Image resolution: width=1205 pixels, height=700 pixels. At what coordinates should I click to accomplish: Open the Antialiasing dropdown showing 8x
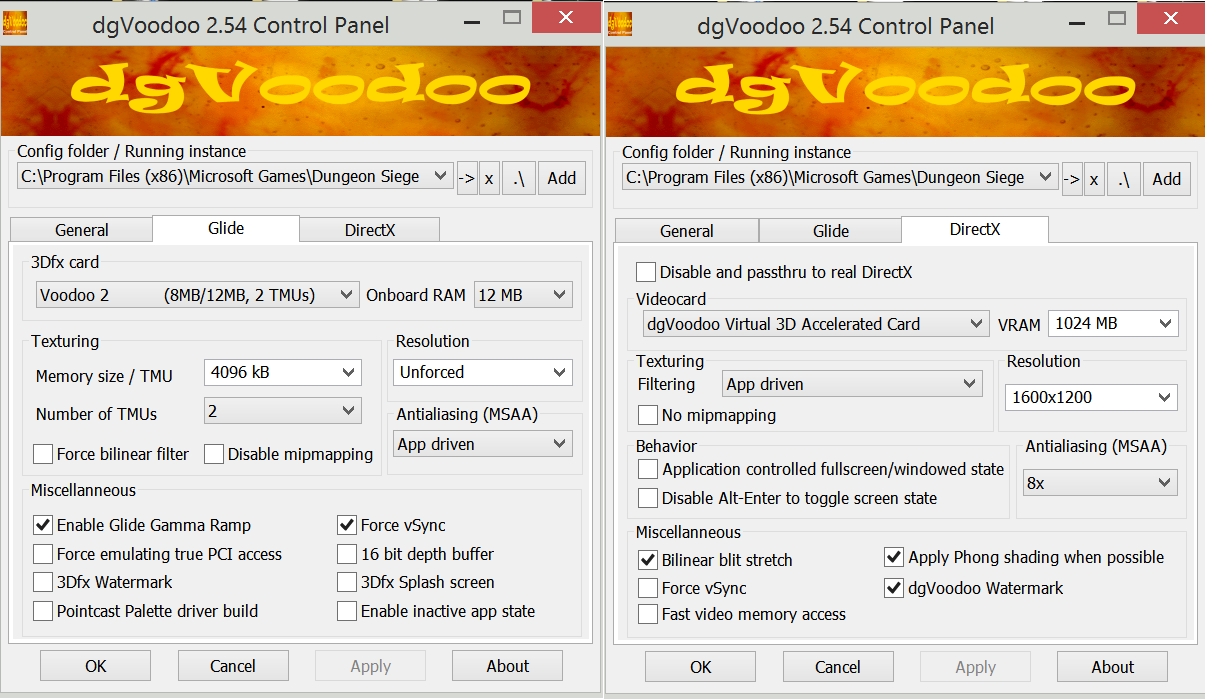tap(1100, 483)
